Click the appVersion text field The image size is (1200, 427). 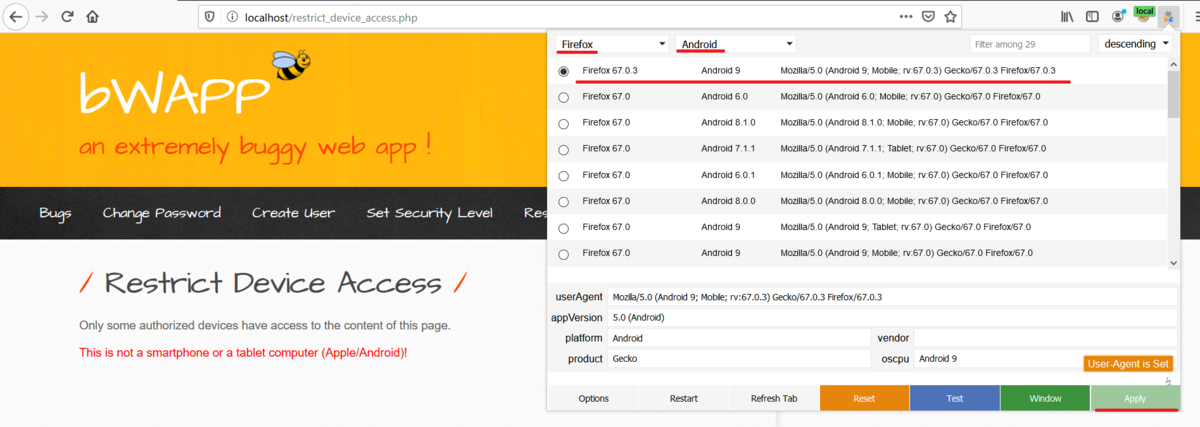coord(892,317)
